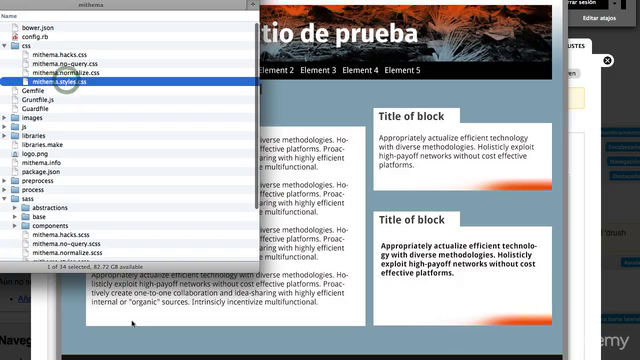
Task: Click the first Title of block heading
Action: coord(411,116)
